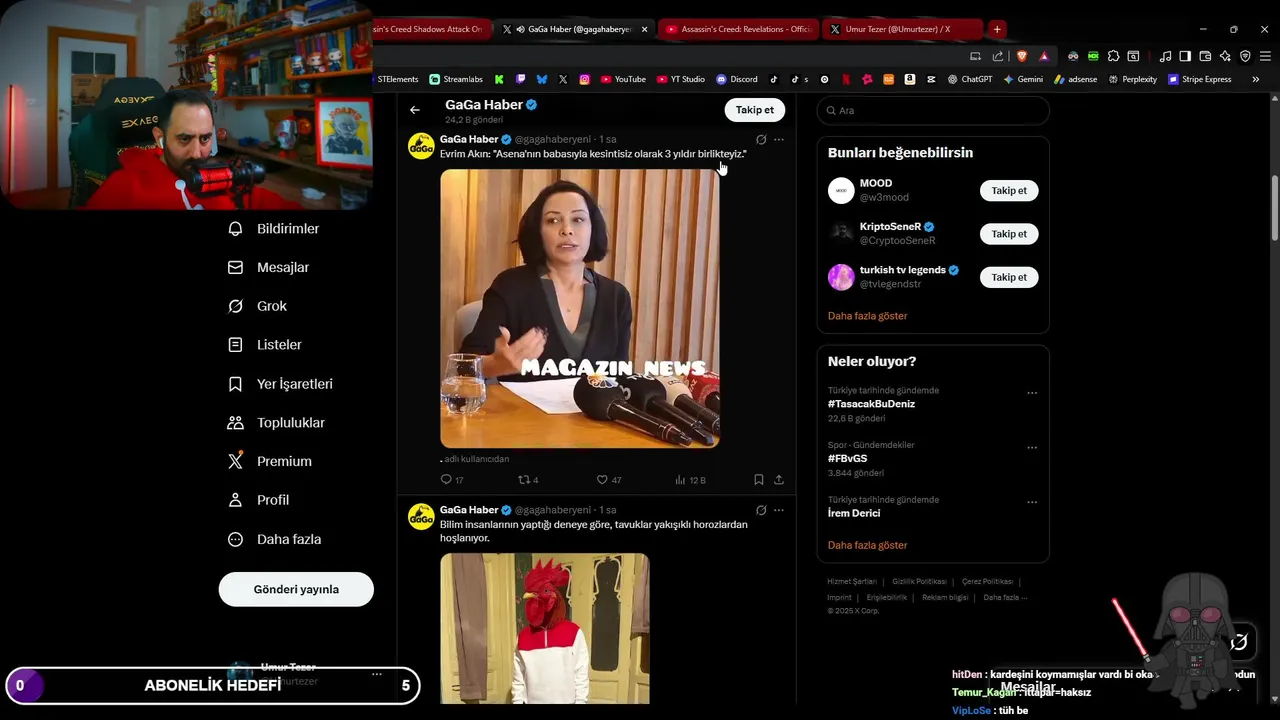Reply to the Evrim Akın post

pos(452,480)
